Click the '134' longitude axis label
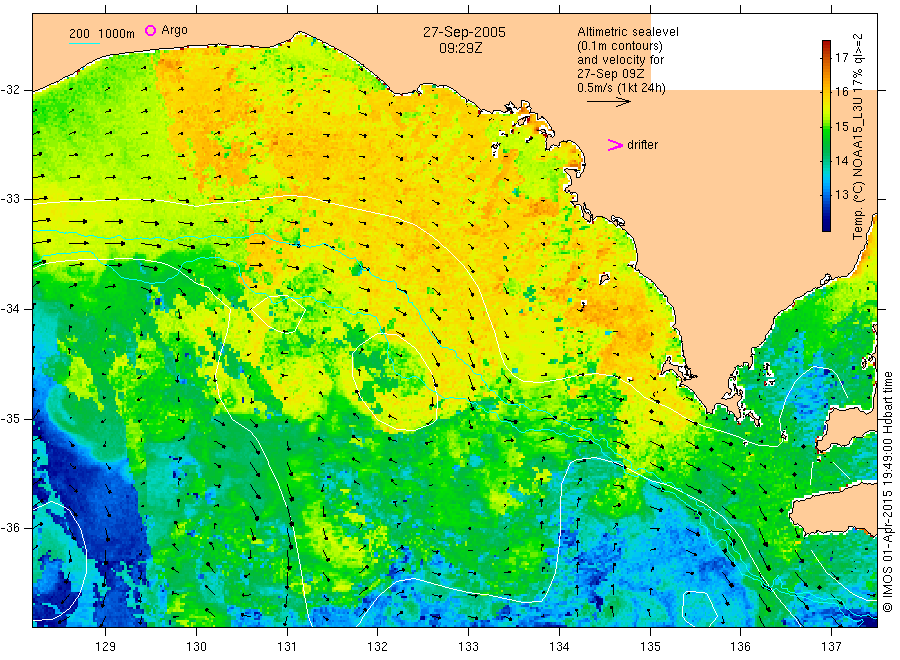900x660 pixels. 559,647
